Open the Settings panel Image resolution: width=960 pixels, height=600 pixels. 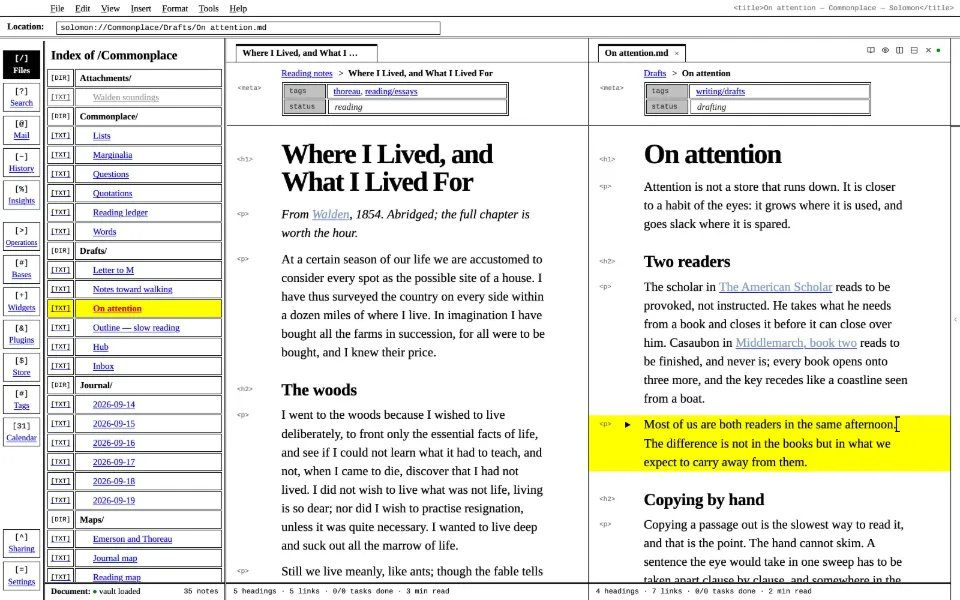(21, 576)
